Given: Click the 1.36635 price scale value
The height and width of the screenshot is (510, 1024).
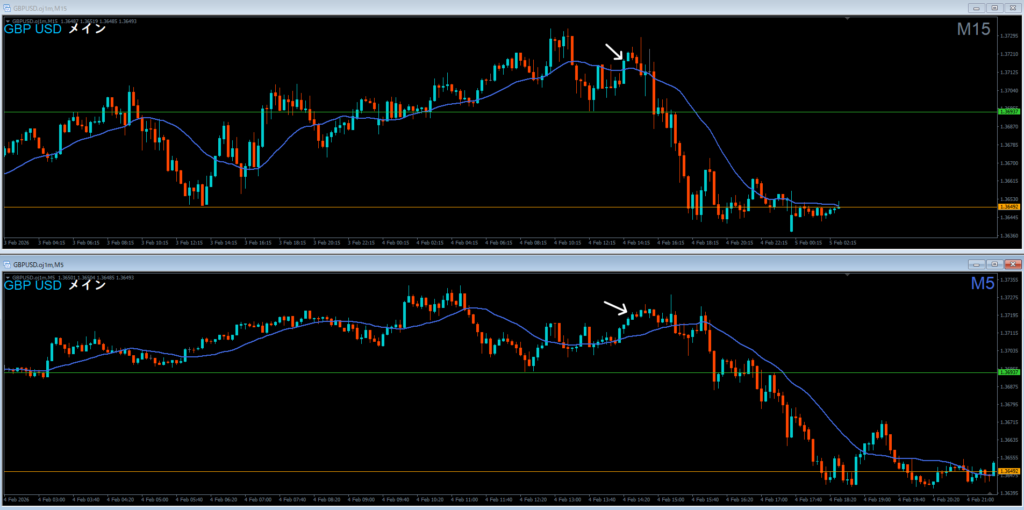Looking at the screenshot, I should (x=1010, y=439).
